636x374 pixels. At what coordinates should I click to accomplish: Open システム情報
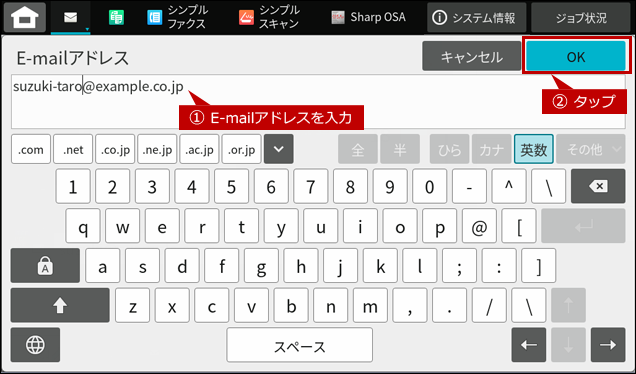click(477, 17)
